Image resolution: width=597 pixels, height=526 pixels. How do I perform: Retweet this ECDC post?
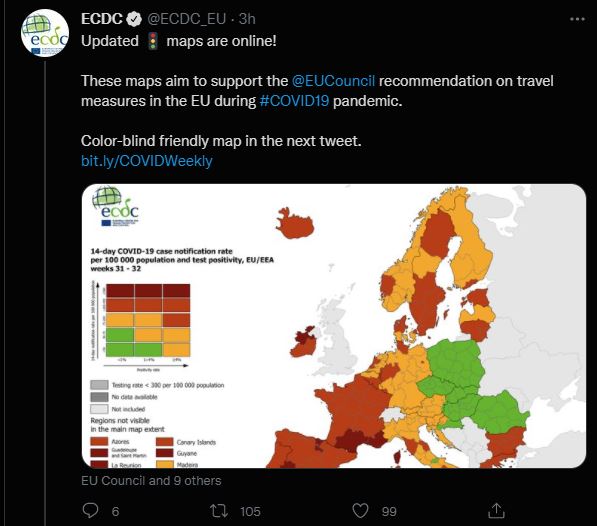point(219,511)
